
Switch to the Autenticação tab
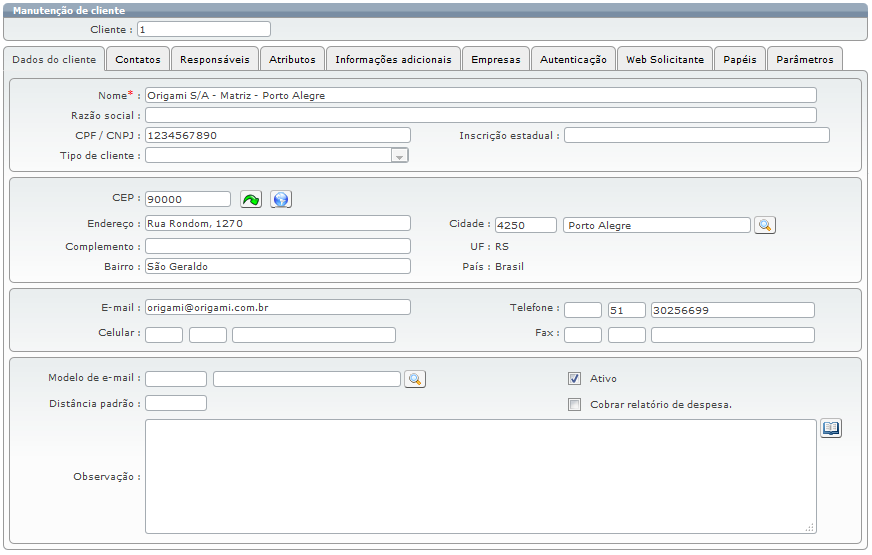pos(573,59)
